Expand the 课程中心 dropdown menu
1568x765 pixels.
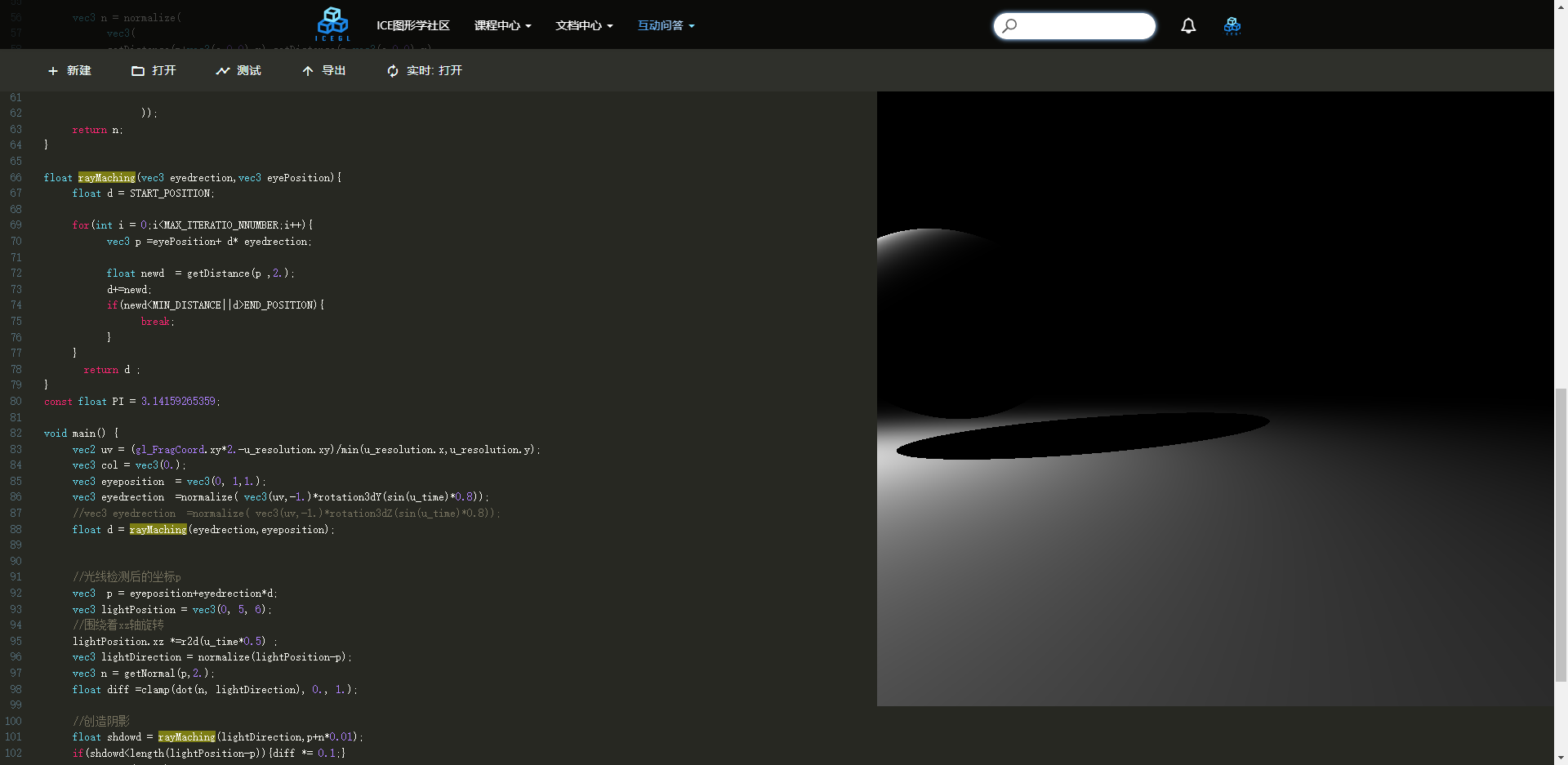503,26
